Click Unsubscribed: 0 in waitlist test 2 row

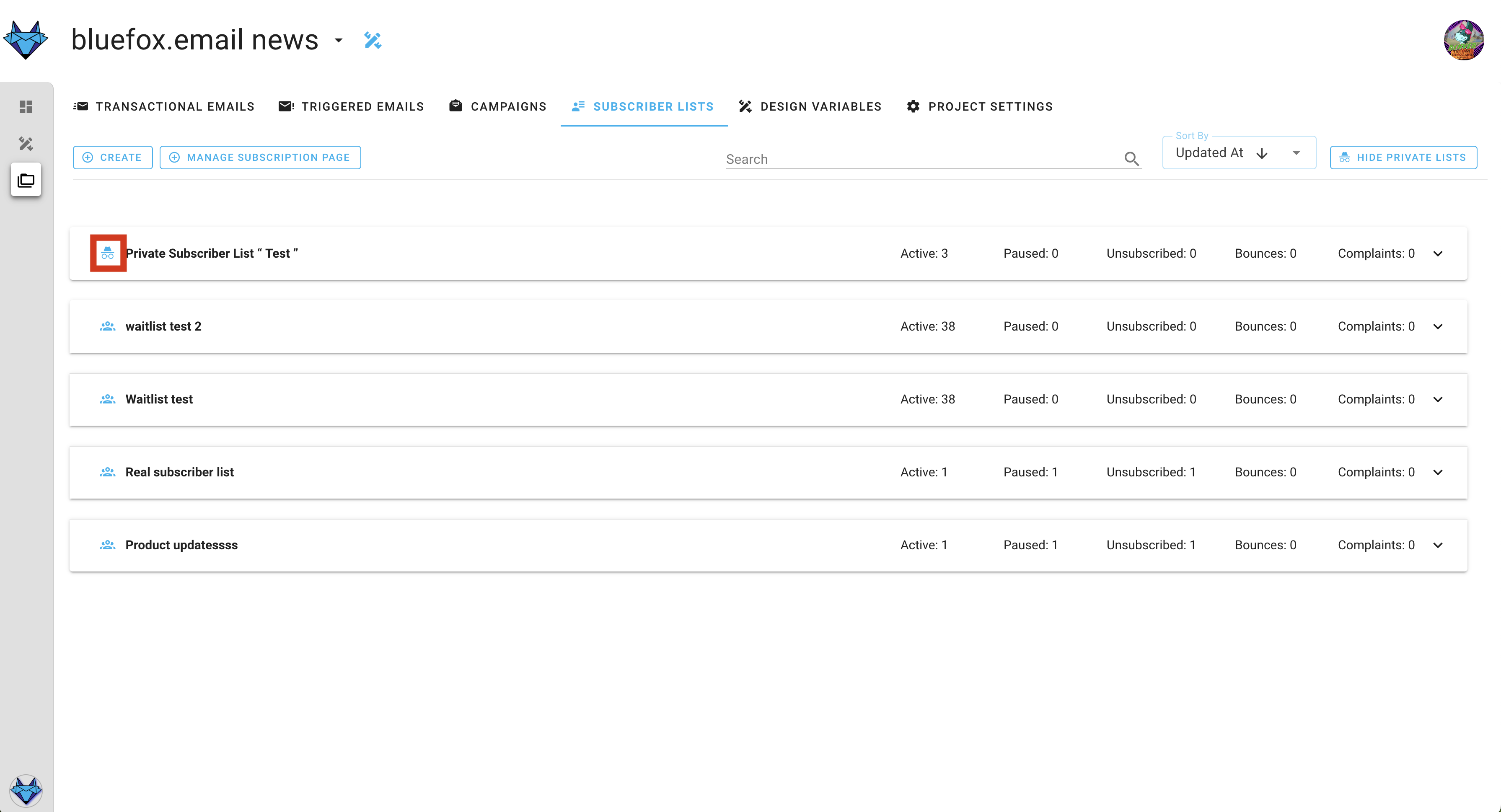click(x=1151, y=326)
